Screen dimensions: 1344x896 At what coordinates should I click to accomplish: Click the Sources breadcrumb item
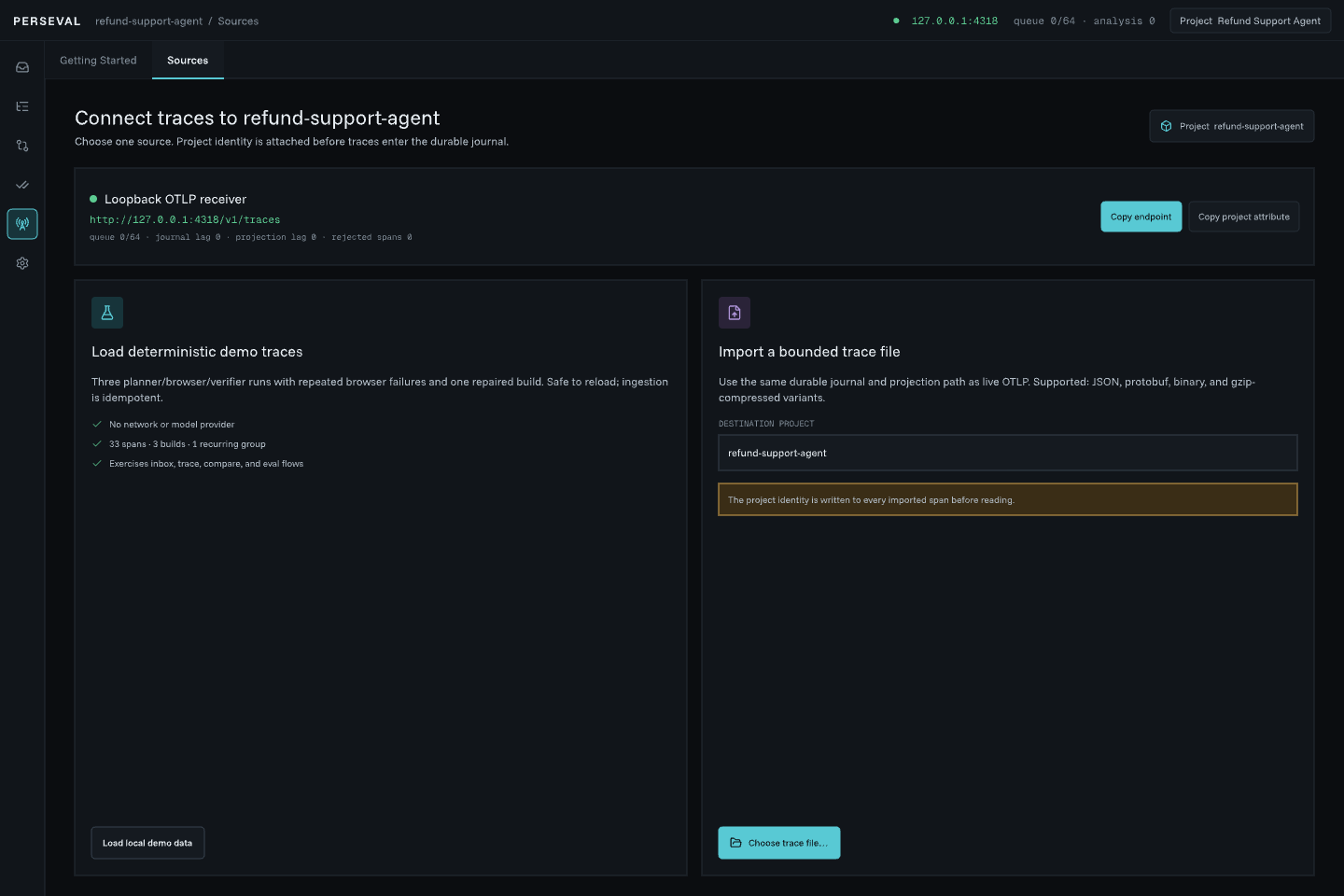[x=238, y=21]
